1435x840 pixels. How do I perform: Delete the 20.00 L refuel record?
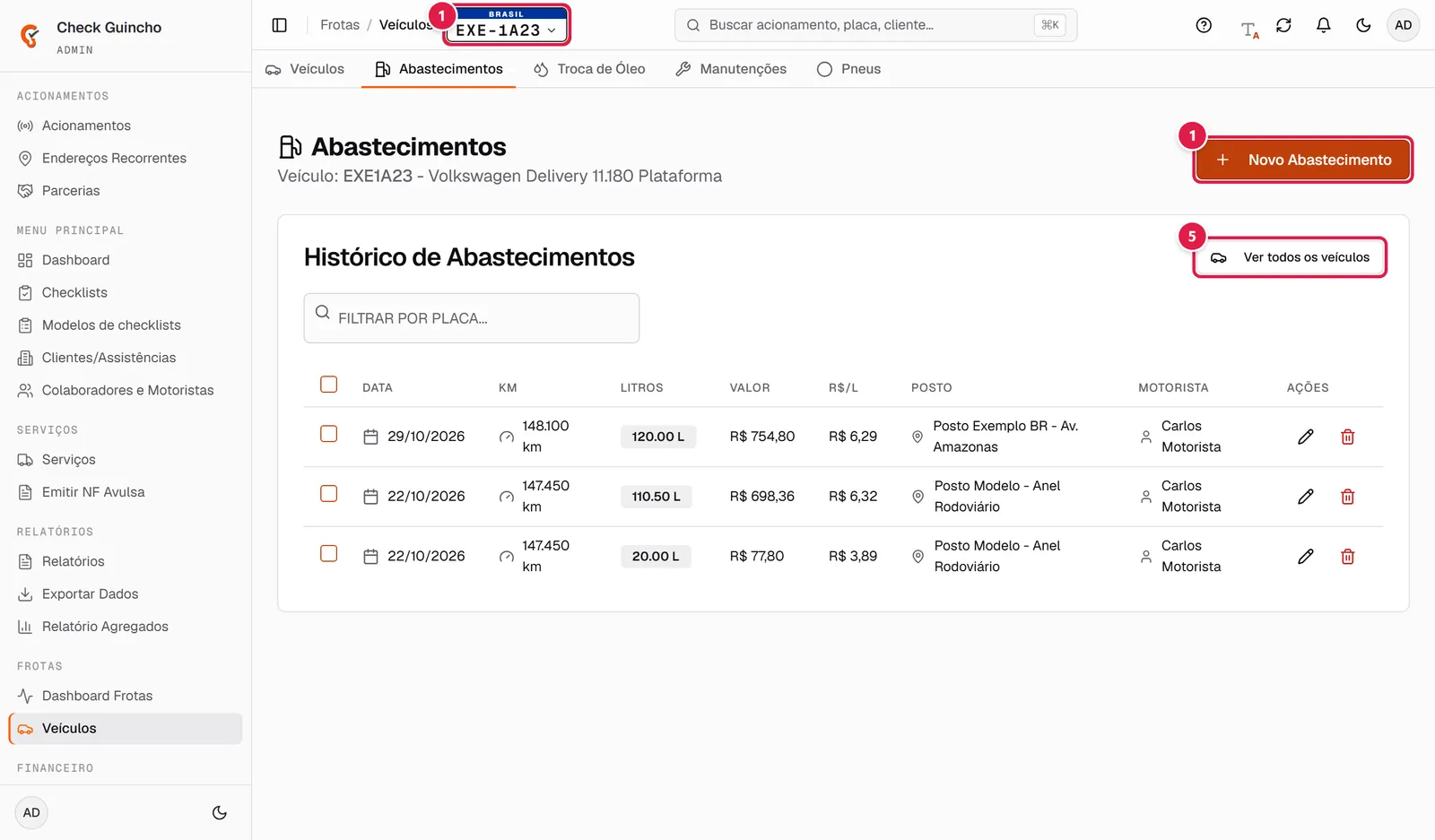tap(1347, 557)
